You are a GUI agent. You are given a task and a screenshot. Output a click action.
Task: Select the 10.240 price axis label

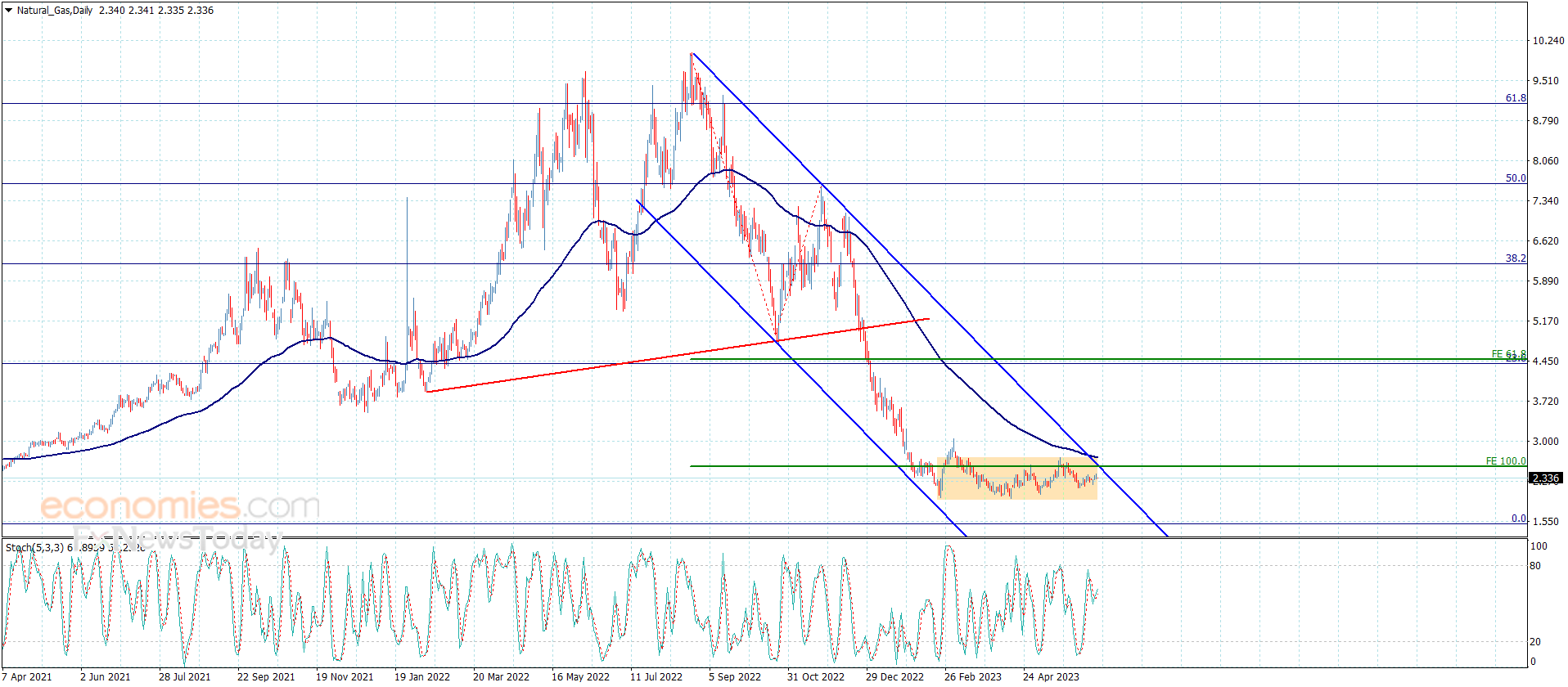click(1548, 41)
